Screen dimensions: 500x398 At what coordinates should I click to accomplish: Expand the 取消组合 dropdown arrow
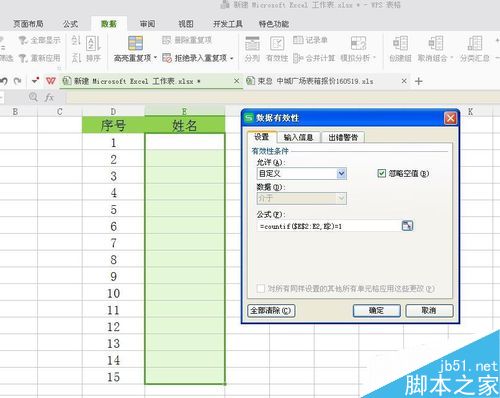pyautogui.click(x=452, y=58)
